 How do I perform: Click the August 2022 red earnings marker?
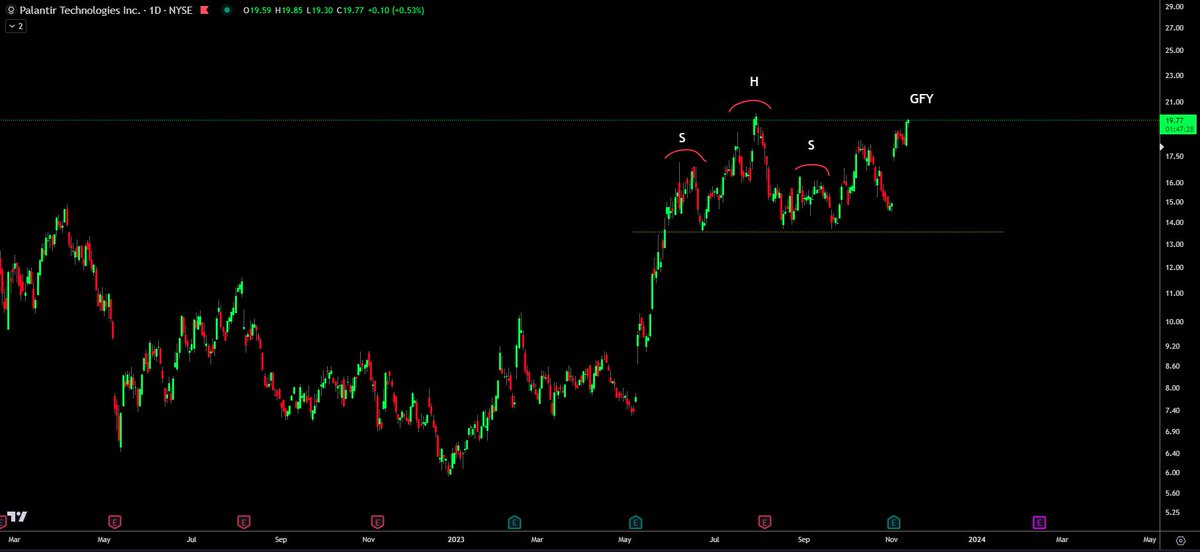[244, 521]
